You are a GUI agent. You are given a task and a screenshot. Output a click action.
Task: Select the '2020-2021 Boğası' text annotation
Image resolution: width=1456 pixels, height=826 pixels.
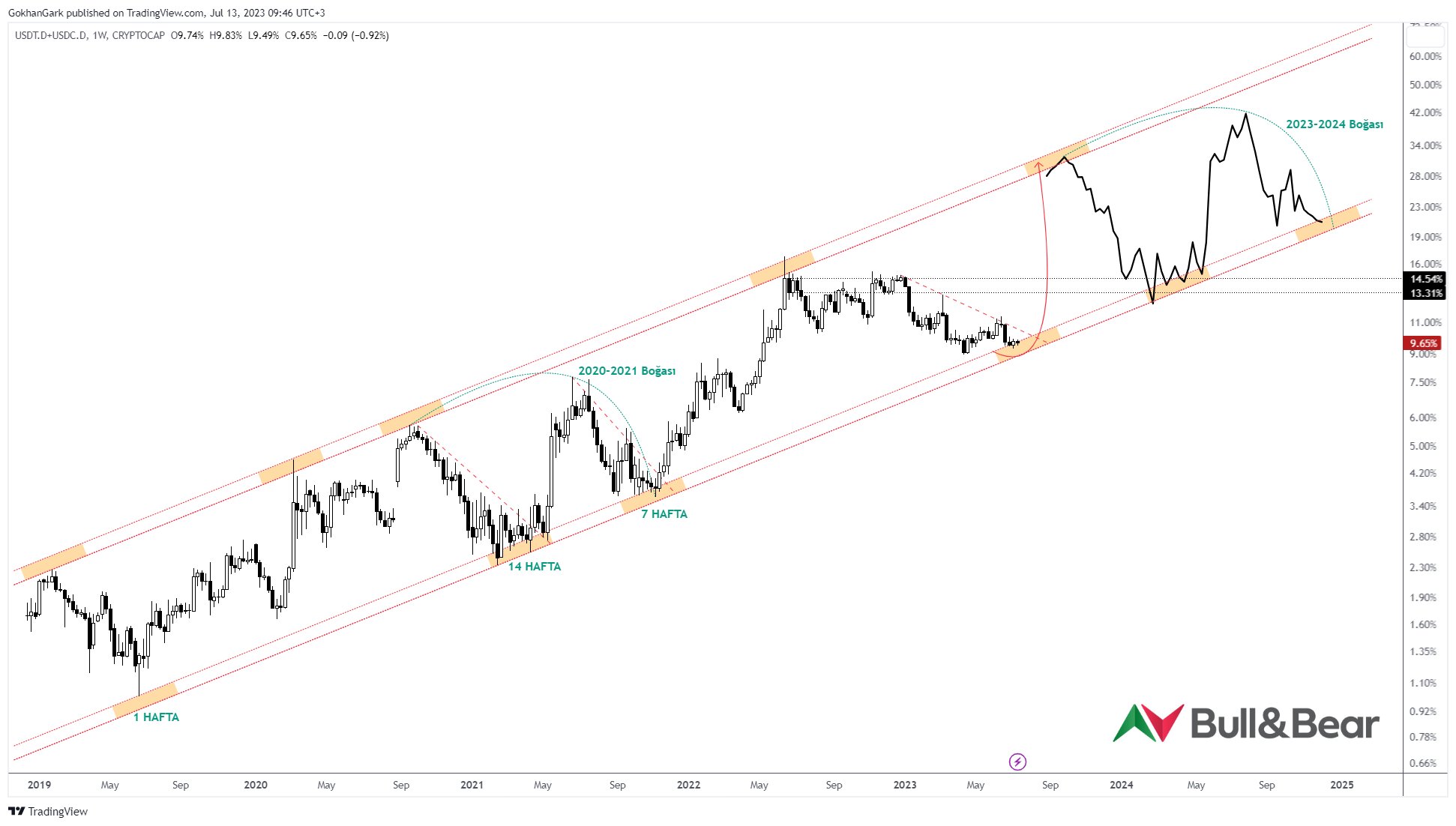coord(626,371)
